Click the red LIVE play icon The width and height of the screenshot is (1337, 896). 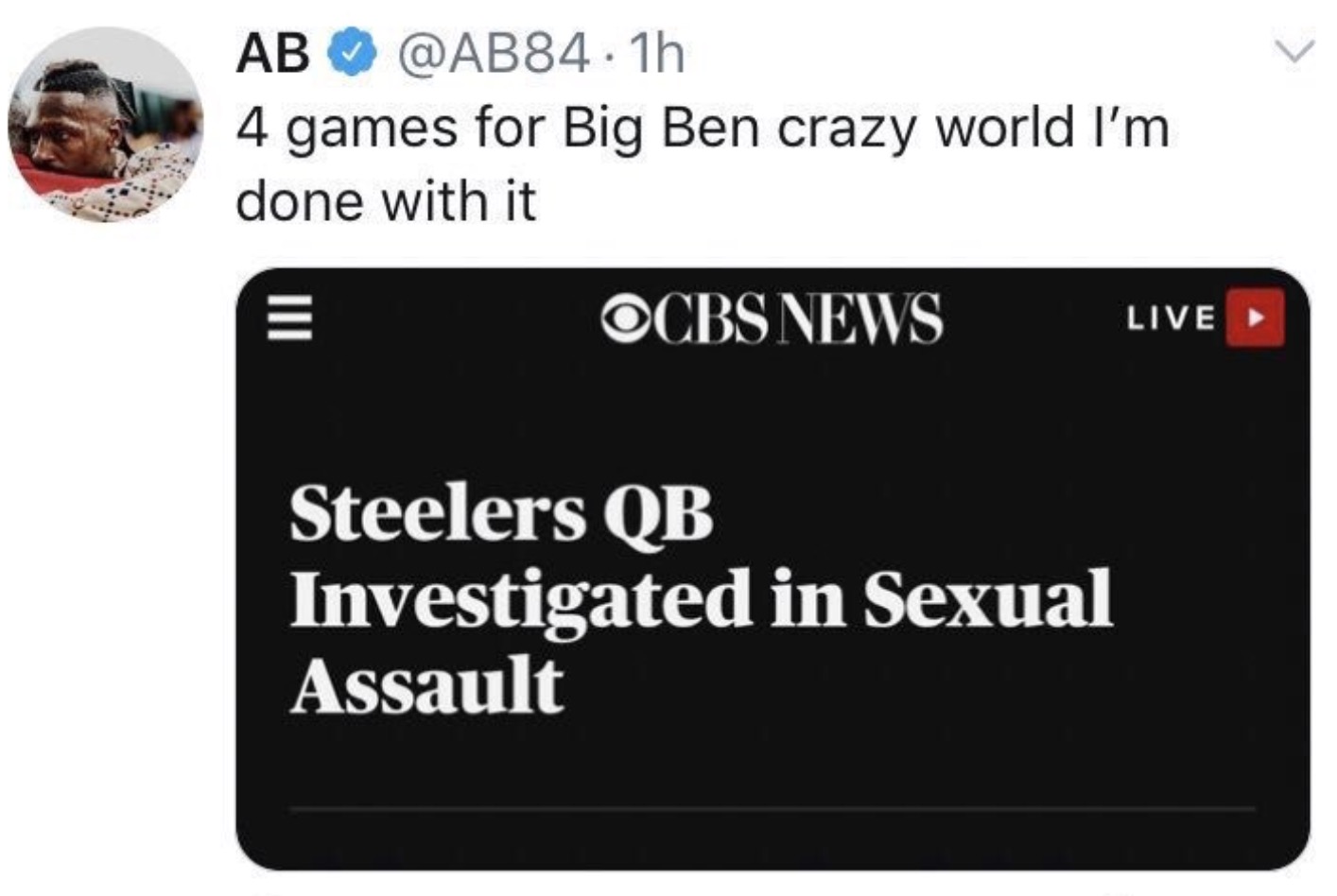(1255, 318)
